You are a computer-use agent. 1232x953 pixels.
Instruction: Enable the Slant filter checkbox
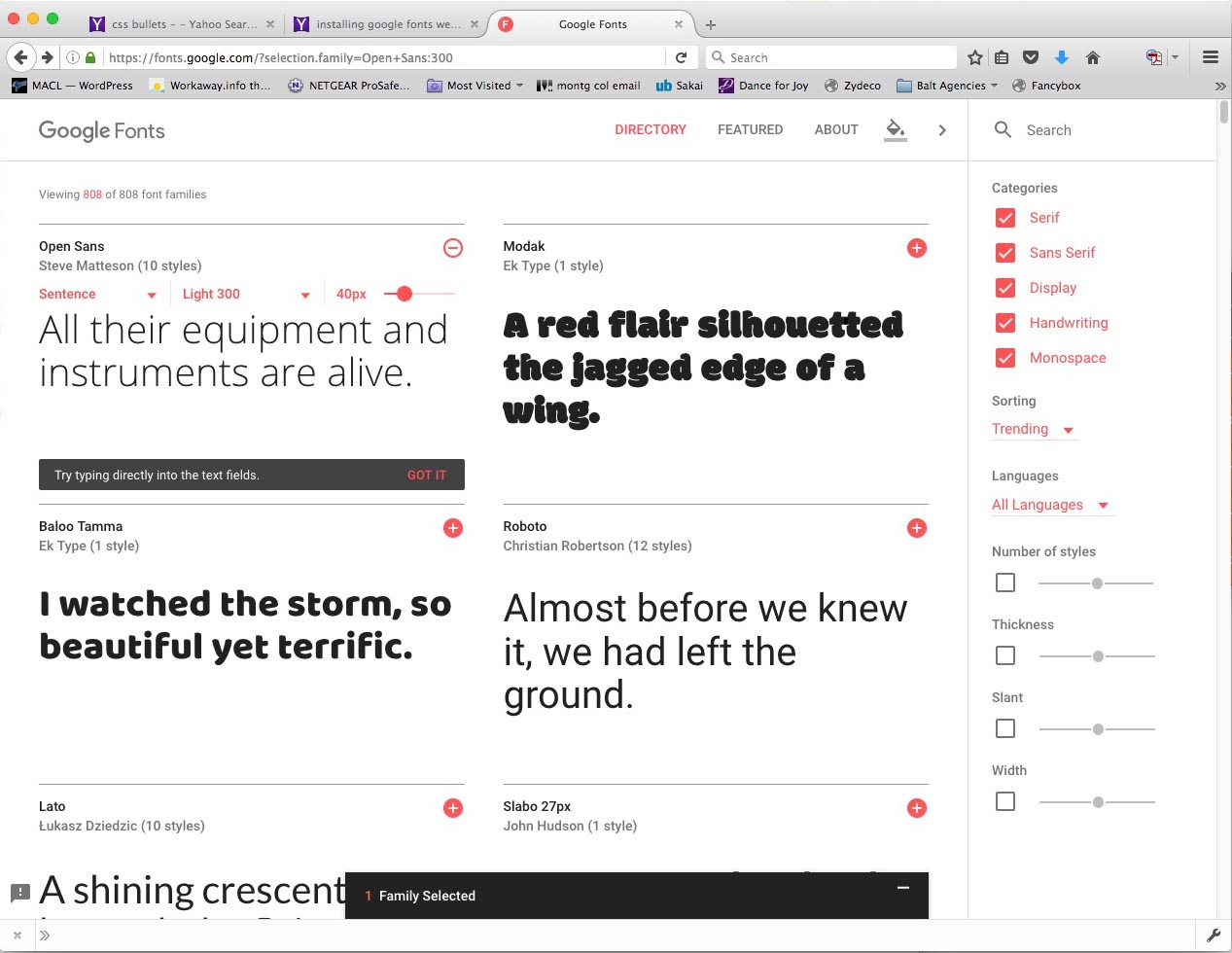[1005, 728]
